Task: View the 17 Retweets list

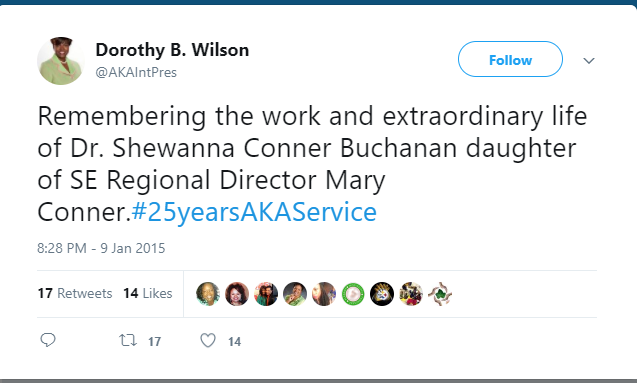Action: click(x=75, y=293)
